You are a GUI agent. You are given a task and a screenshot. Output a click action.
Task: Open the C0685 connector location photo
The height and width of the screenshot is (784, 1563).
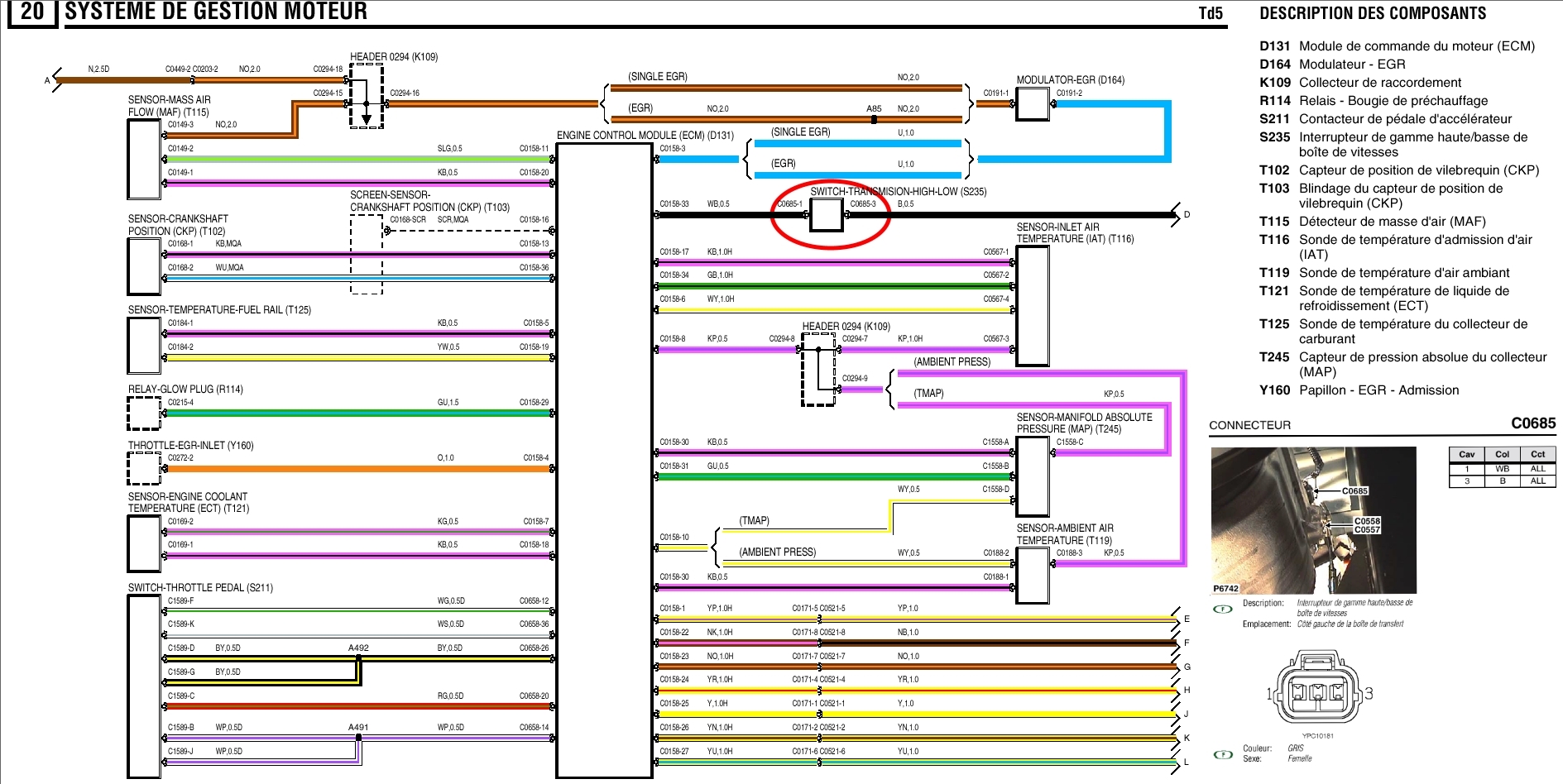pyautogui.click(x=1313, y=520)
